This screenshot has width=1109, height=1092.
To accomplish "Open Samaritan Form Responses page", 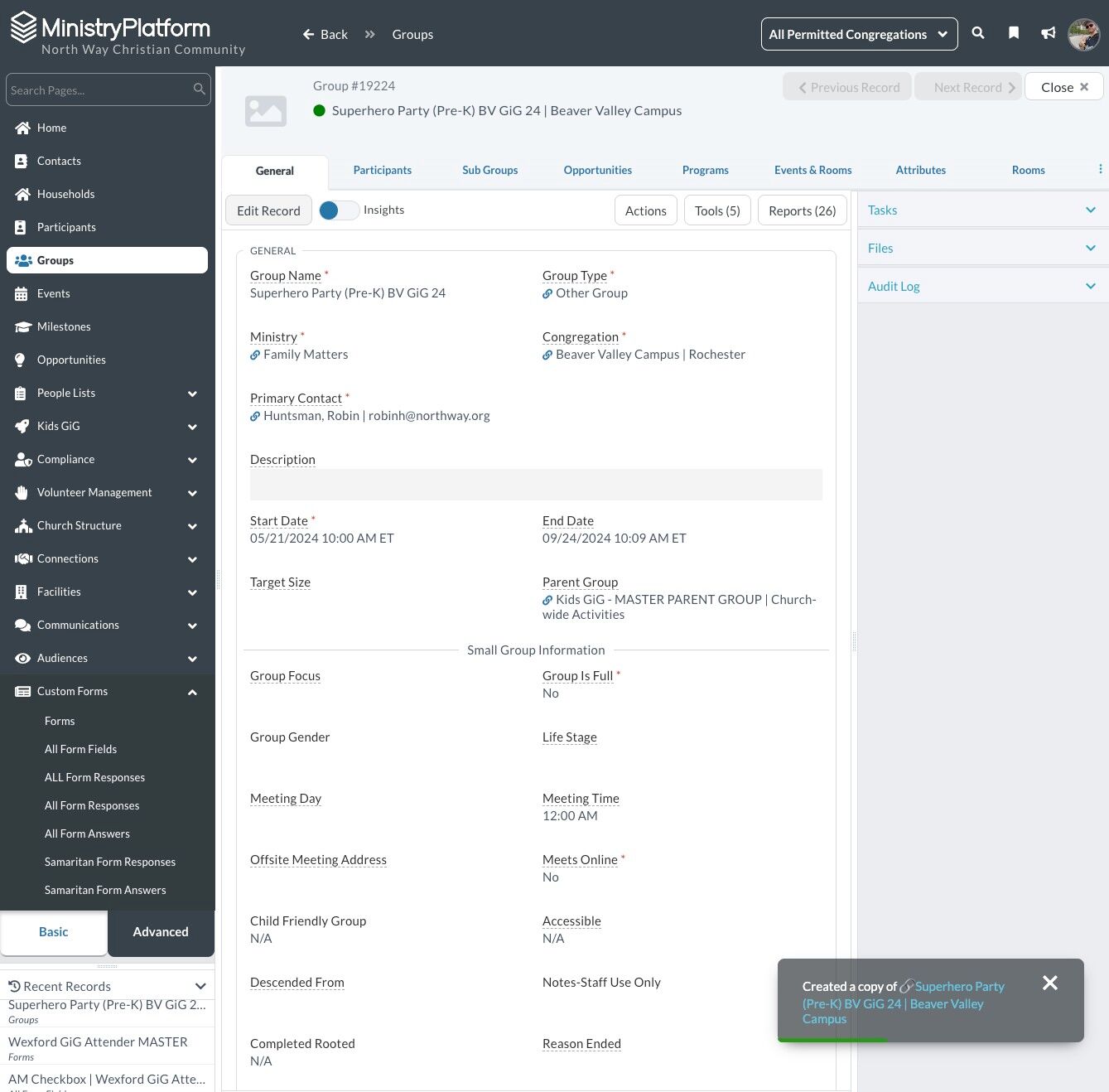I will 110,862.
